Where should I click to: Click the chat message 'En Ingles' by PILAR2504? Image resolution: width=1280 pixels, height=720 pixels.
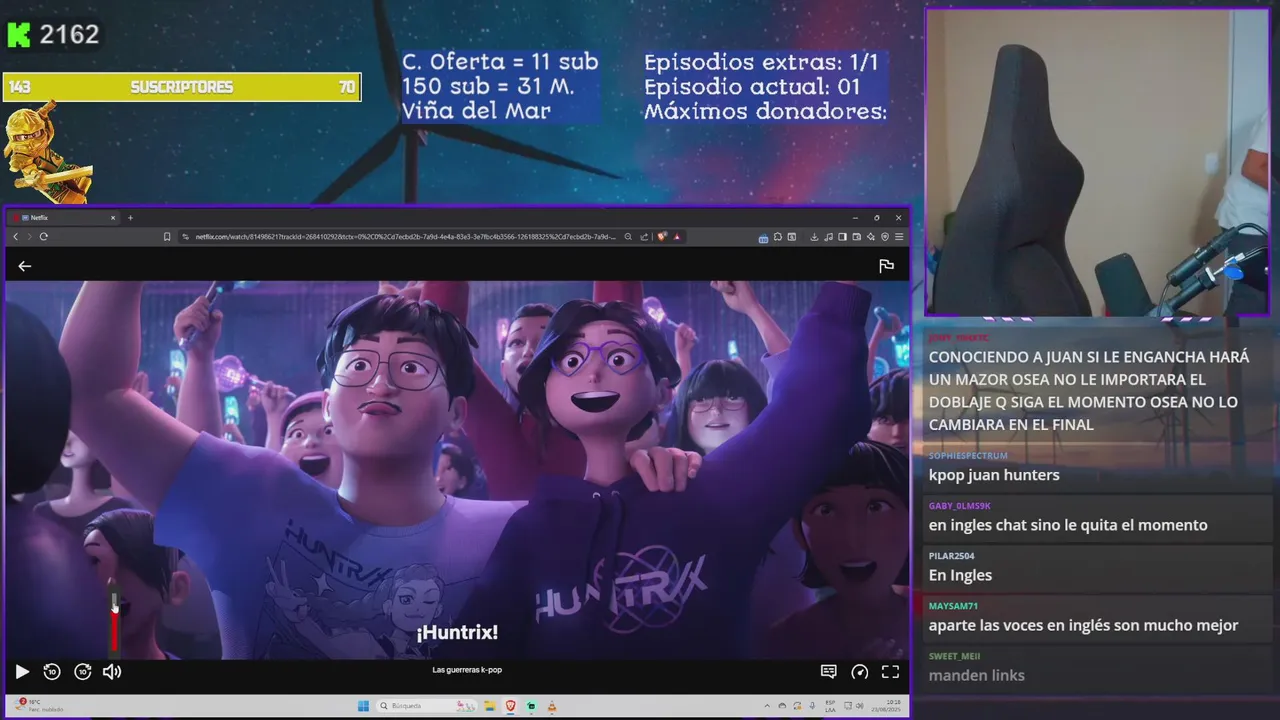tap(960, 575)
